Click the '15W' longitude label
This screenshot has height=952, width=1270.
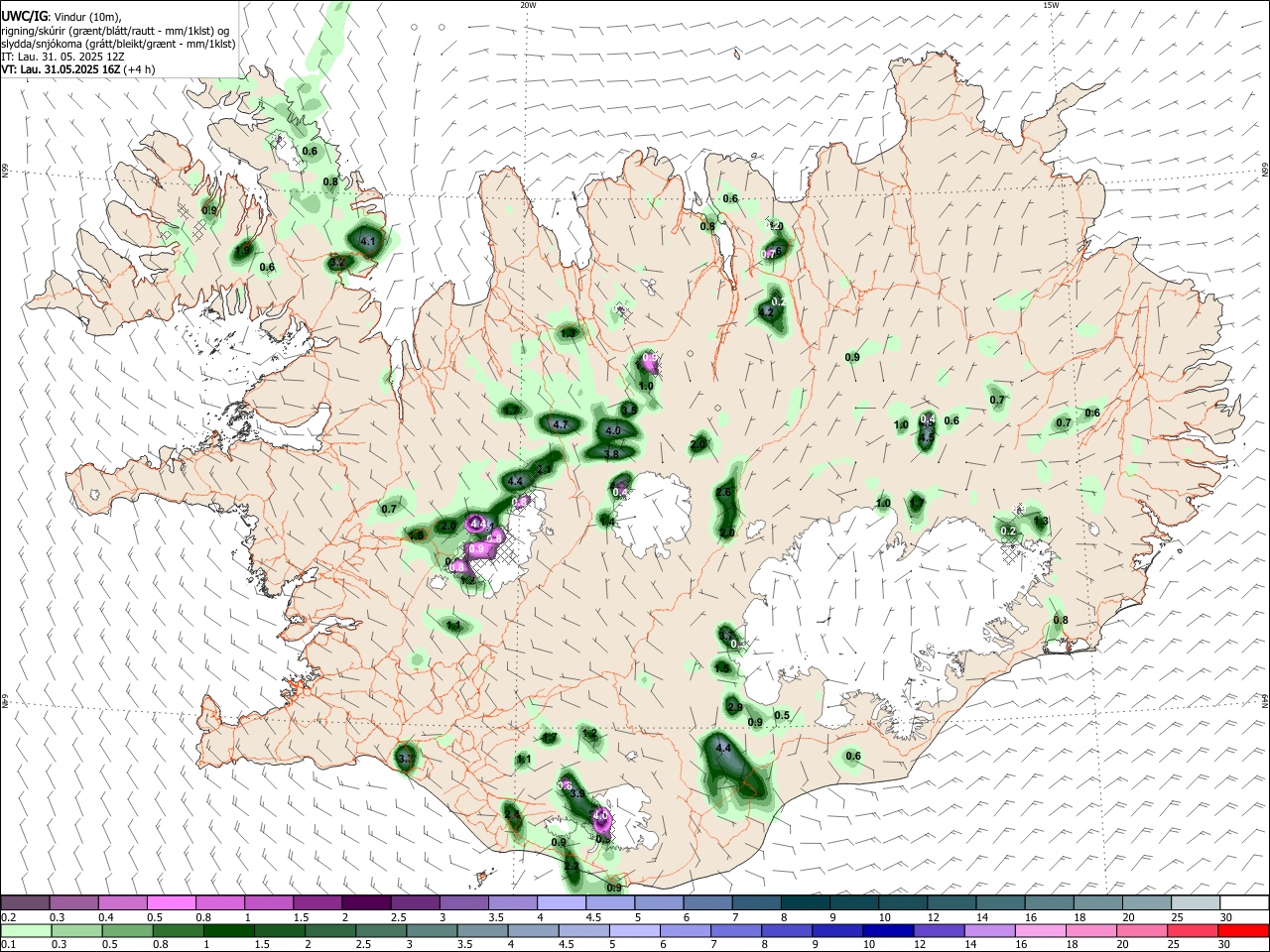click(1051, 5)
